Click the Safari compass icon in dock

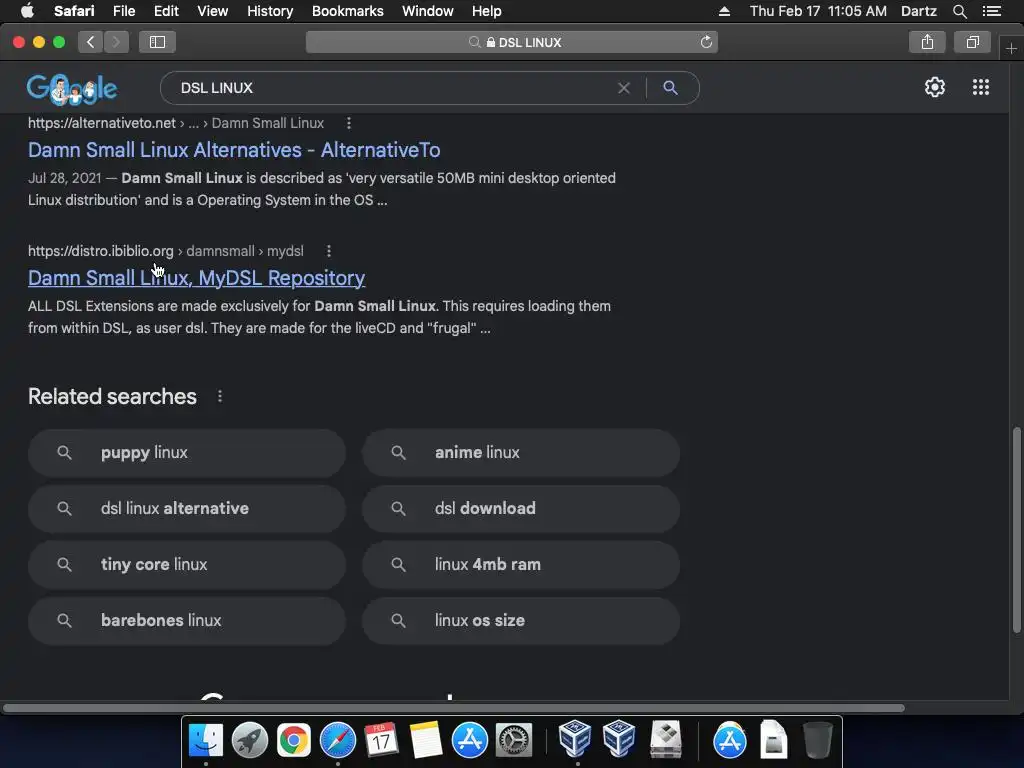[x=338, y=741]
